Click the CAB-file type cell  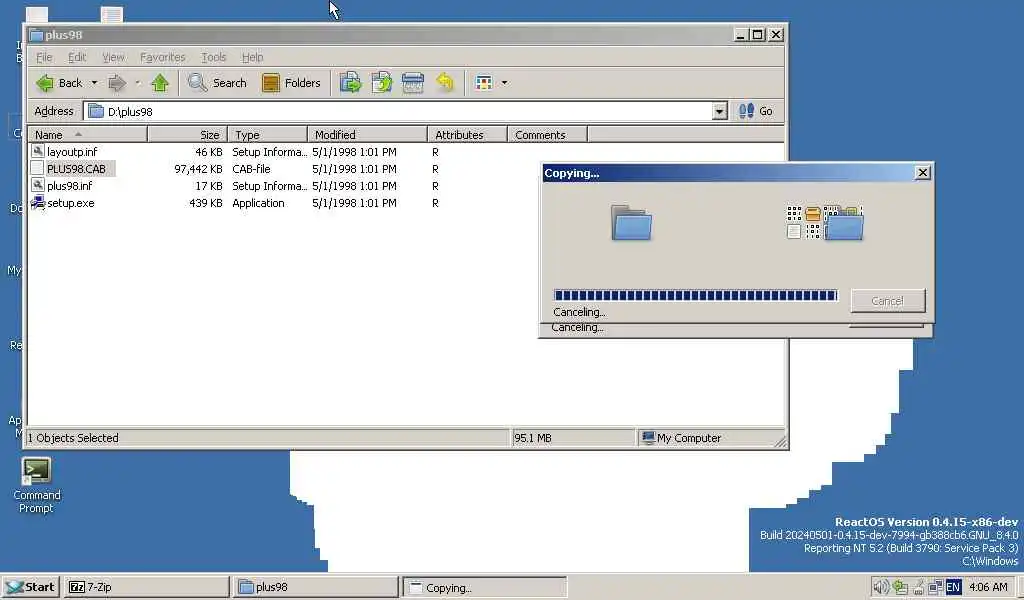point(251,168)
